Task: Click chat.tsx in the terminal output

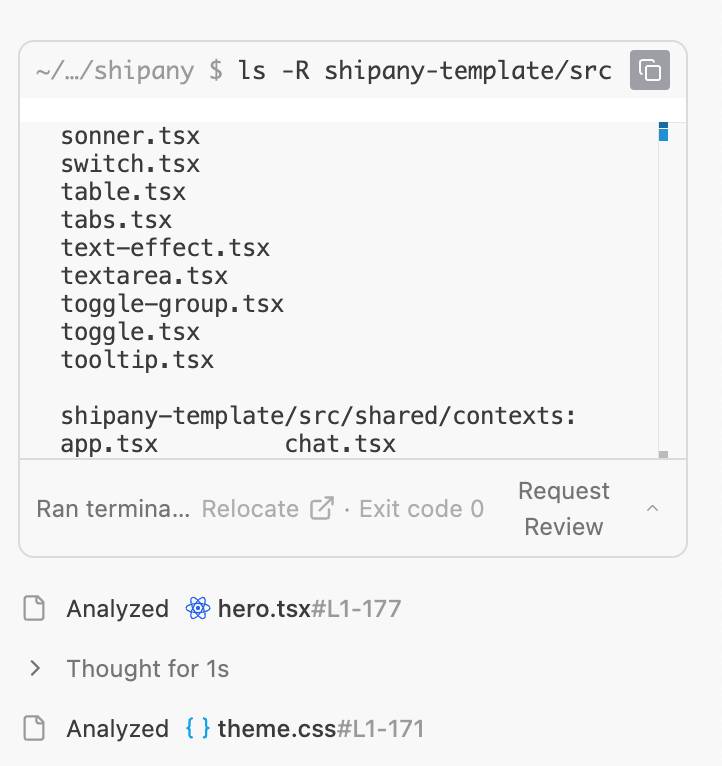Action: point(340,443)
